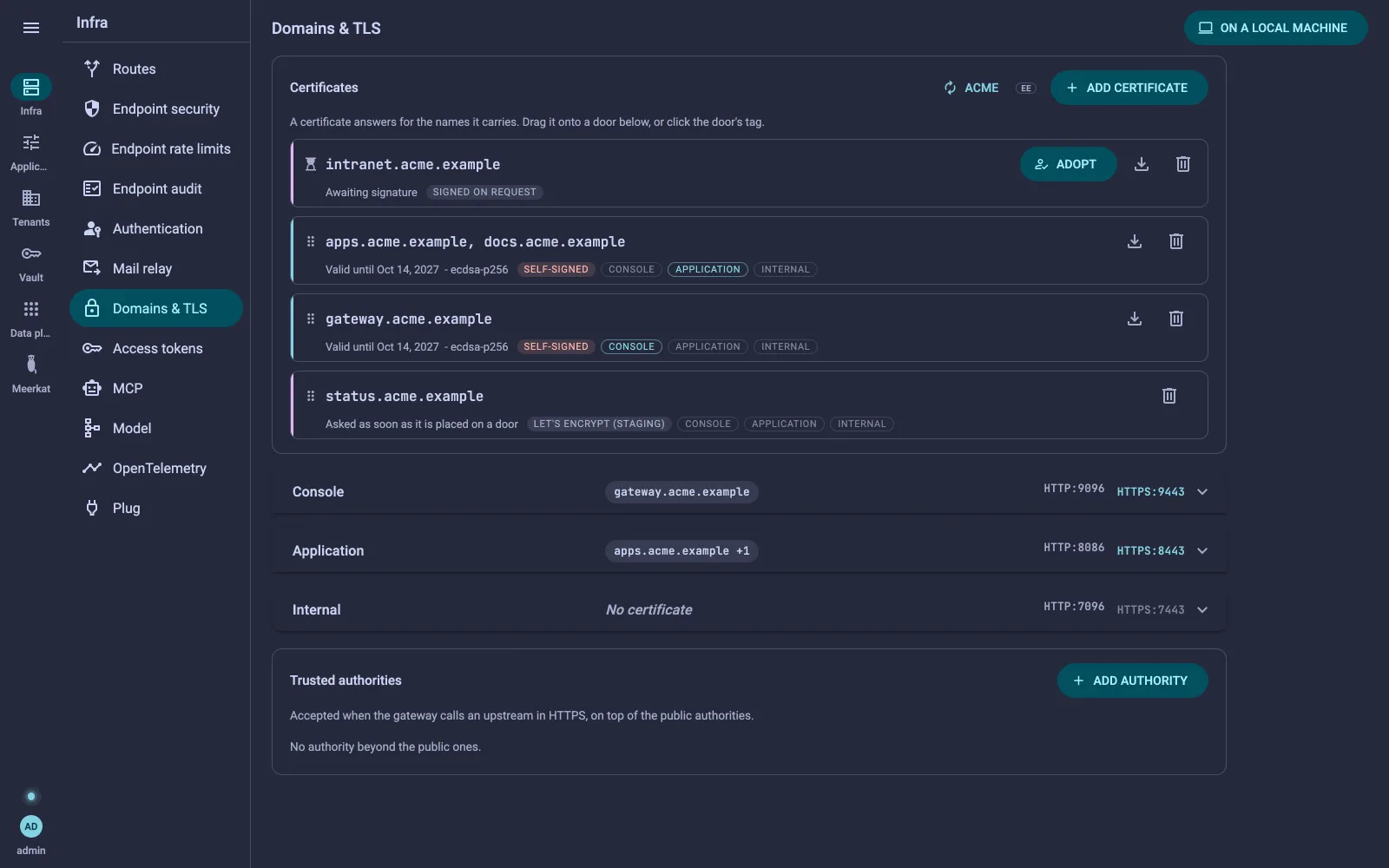Viewport: 1389px width, 868px height.
Task: Click the status indicator dot above admin
Action: tap(31, 796)
